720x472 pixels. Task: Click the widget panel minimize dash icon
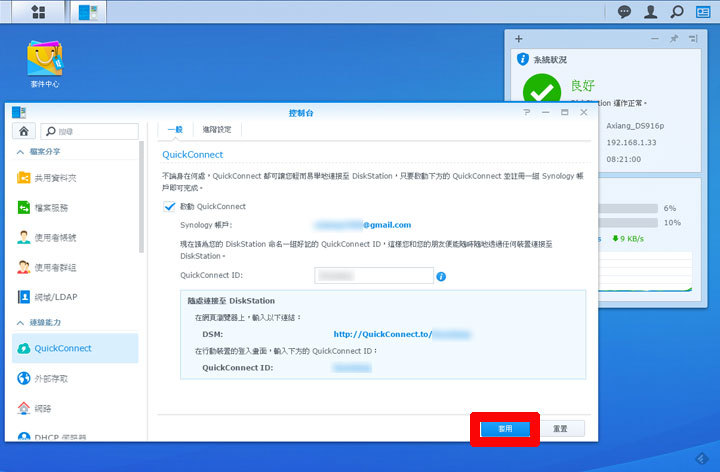655,39
